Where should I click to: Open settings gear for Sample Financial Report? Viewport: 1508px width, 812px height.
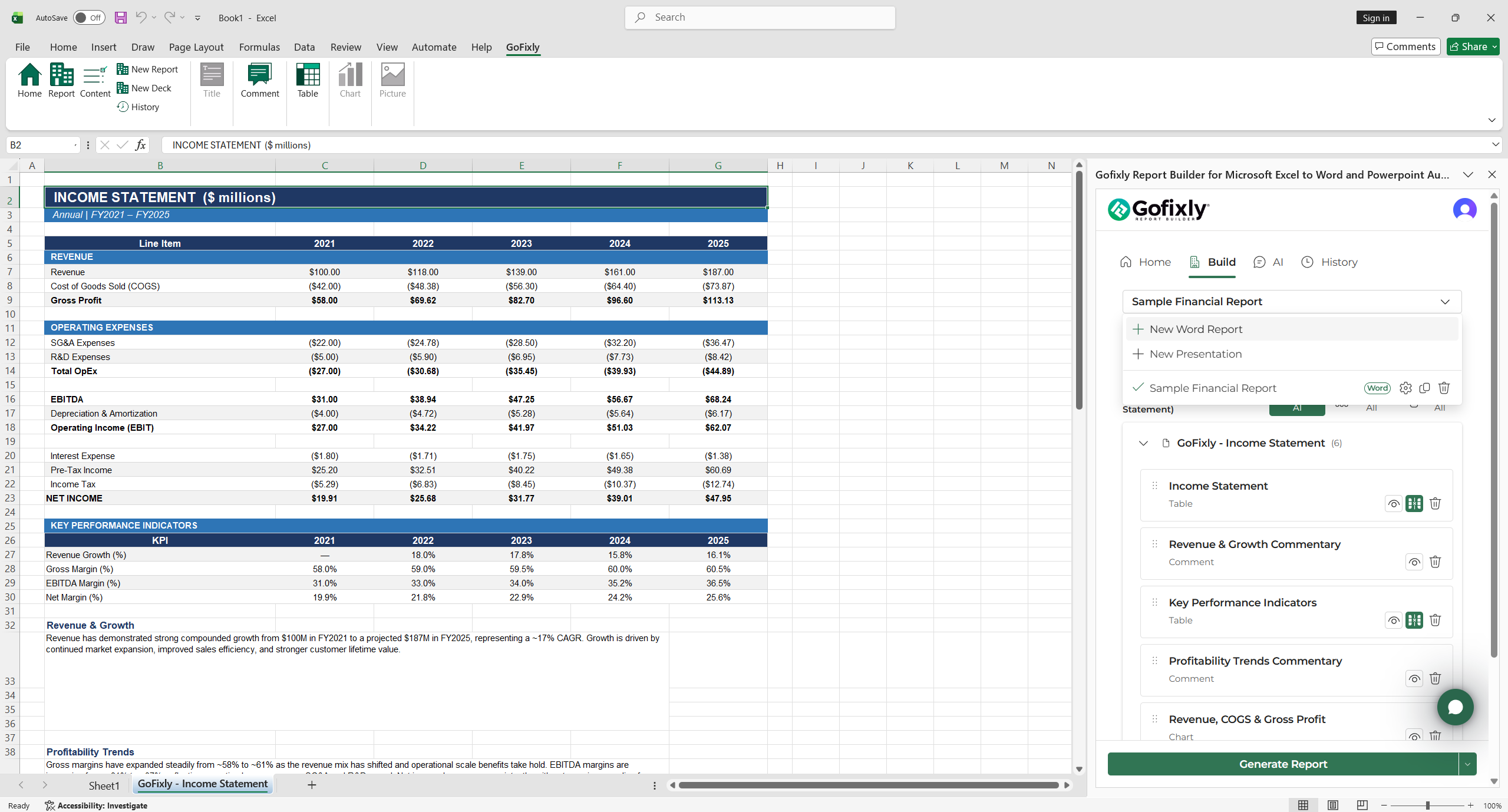(x=1405, y=388)
